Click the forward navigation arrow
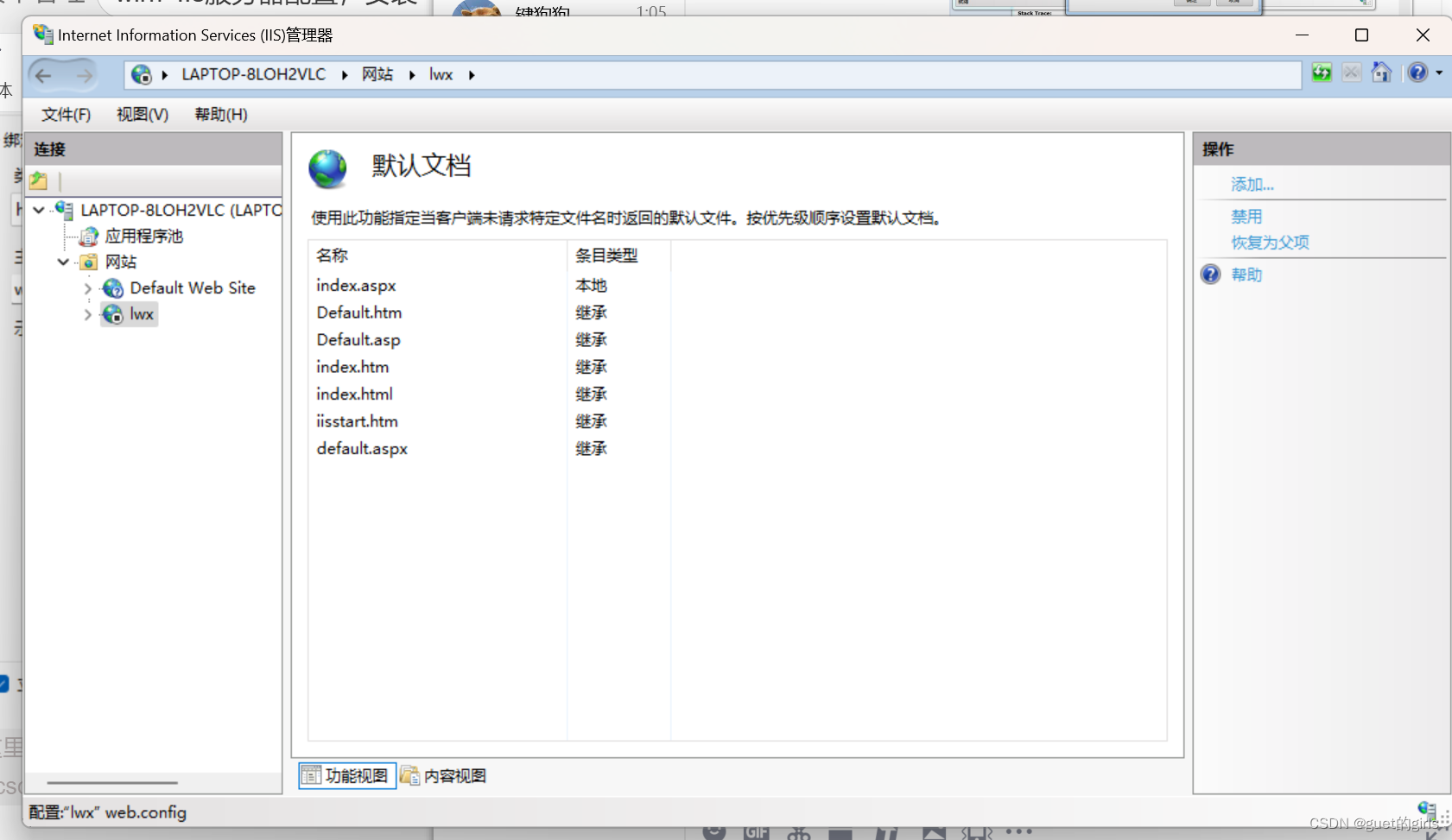 (x=84, y=75)
